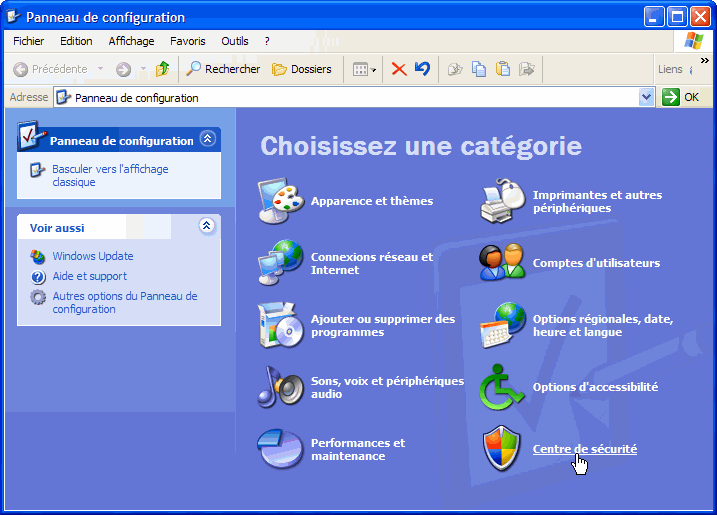Viewport: 717px width, 515px height.
Task: Open the Edition menu
Action: [76, 41]
